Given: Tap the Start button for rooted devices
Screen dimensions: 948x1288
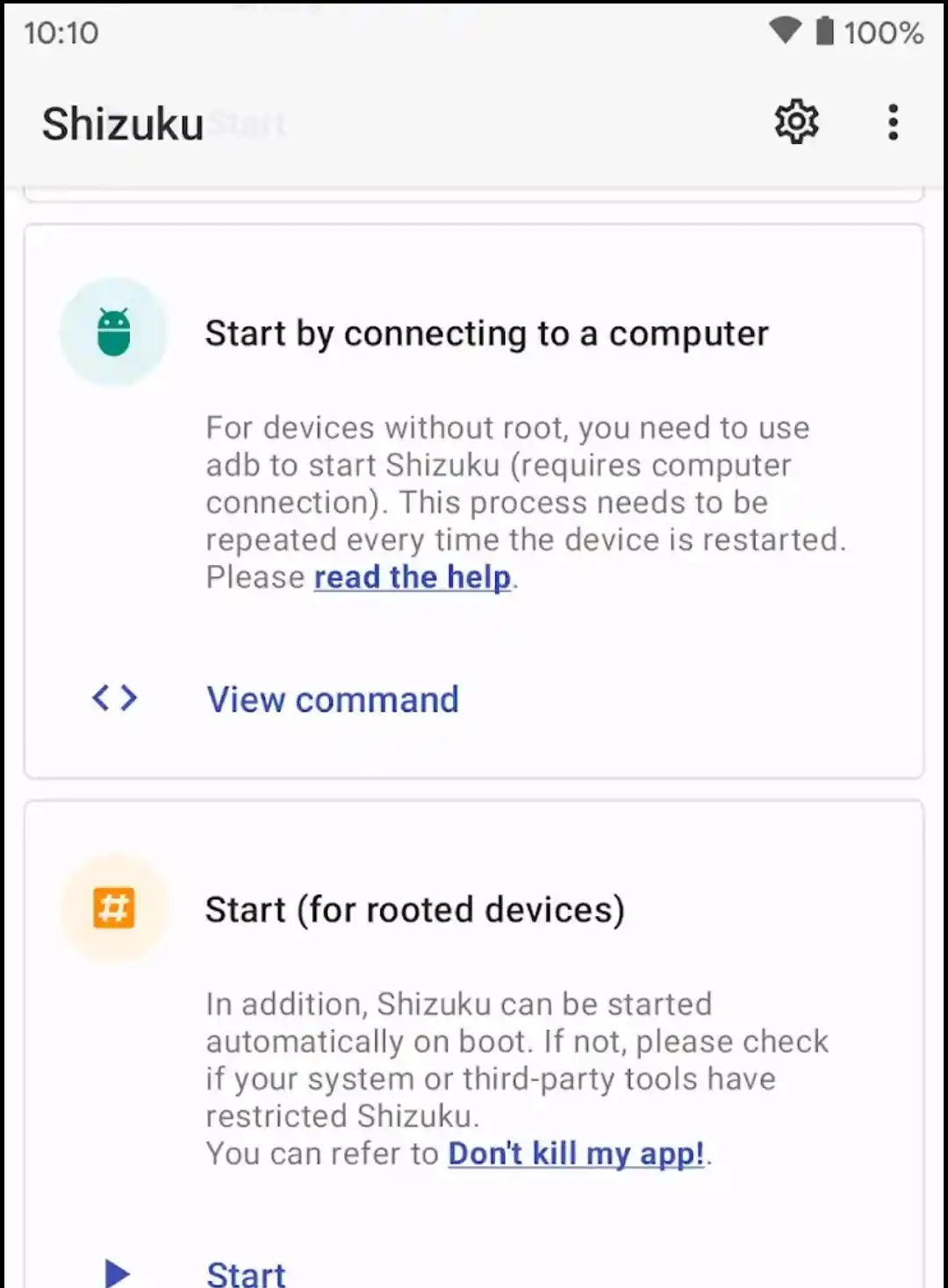Looking at the screenshot, I should pos(246,1272).
